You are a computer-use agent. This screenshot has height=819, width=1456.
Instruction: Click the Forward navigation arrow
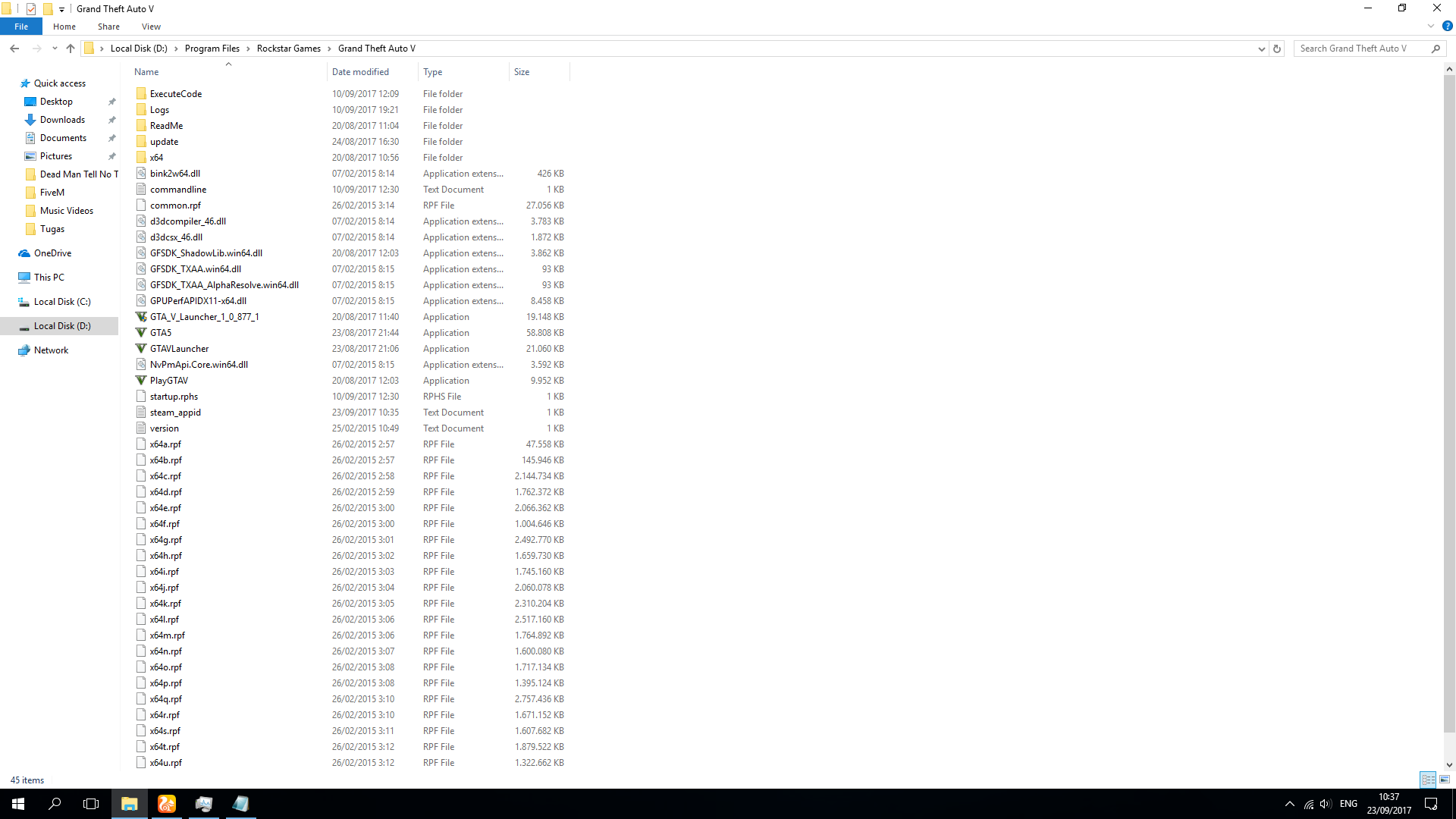[36, 49]
